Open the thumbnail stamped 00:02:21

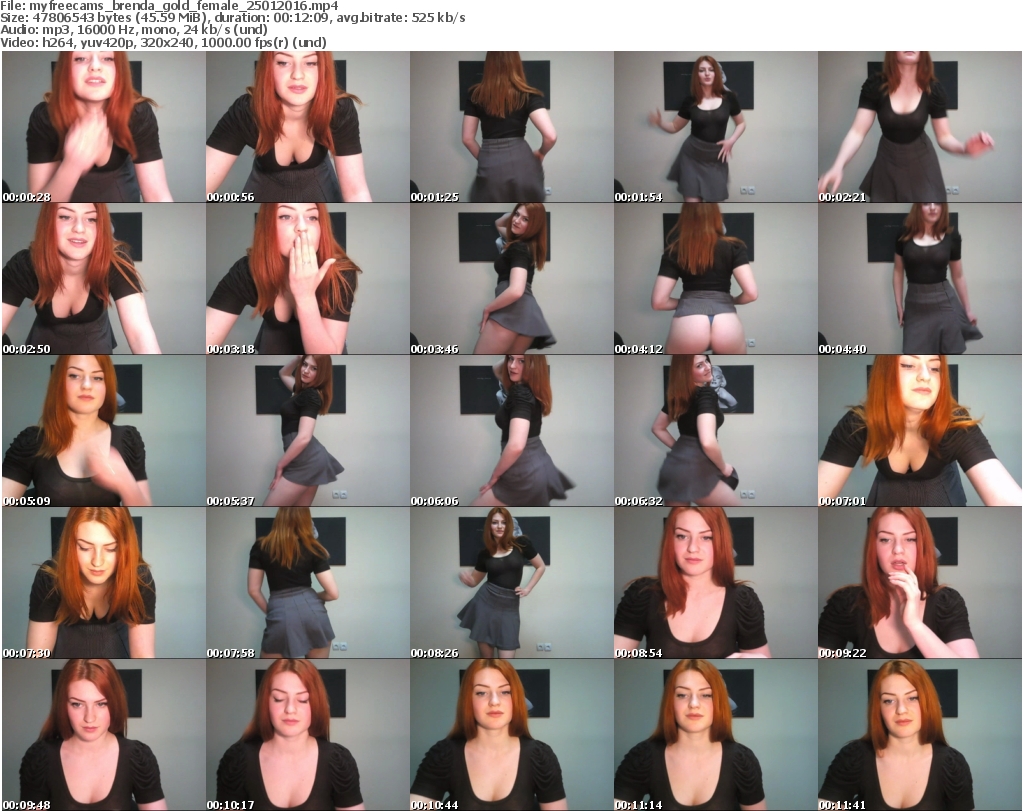pyautogui.click(x=920, y=127)
